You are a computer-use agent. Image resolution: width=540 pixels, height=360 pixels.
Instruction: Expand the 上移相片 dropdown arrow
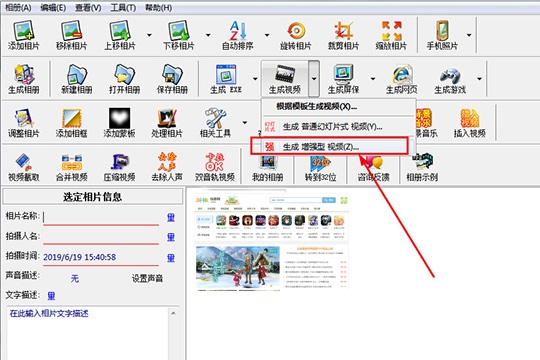(x=149, y=35)
